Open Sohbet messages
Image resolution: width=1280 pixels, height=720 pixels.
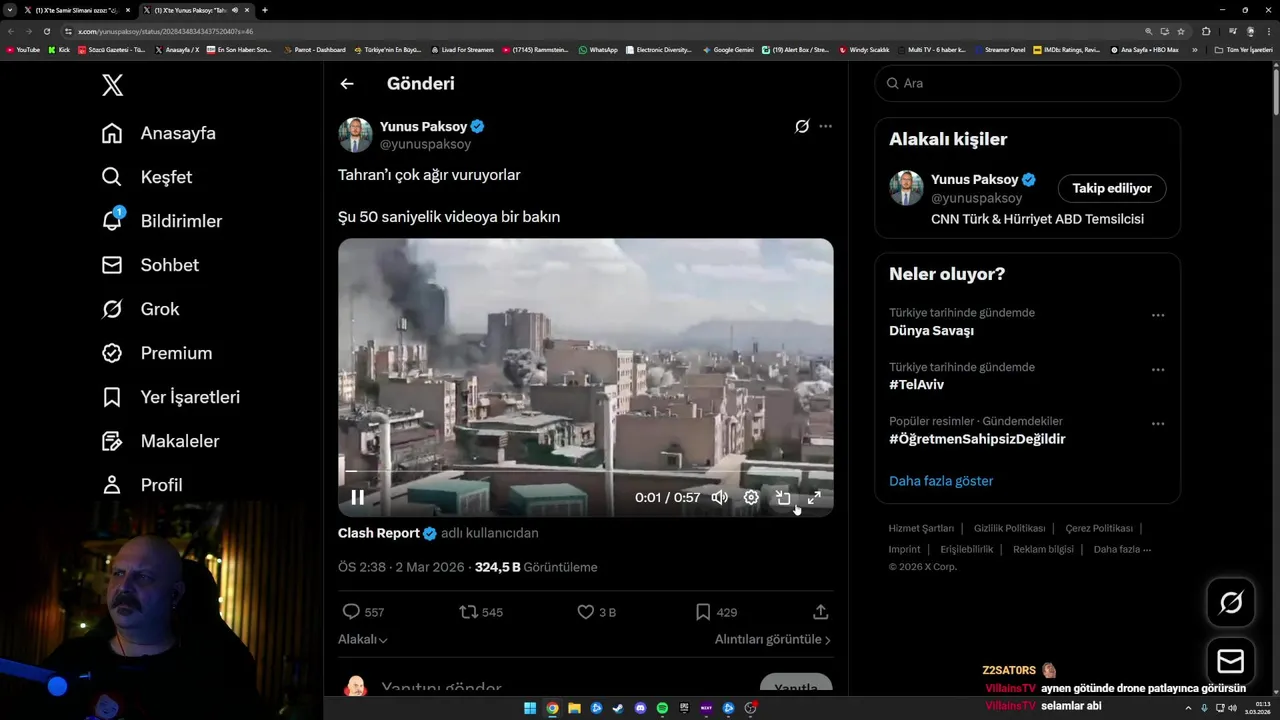[x=150, y=265]
